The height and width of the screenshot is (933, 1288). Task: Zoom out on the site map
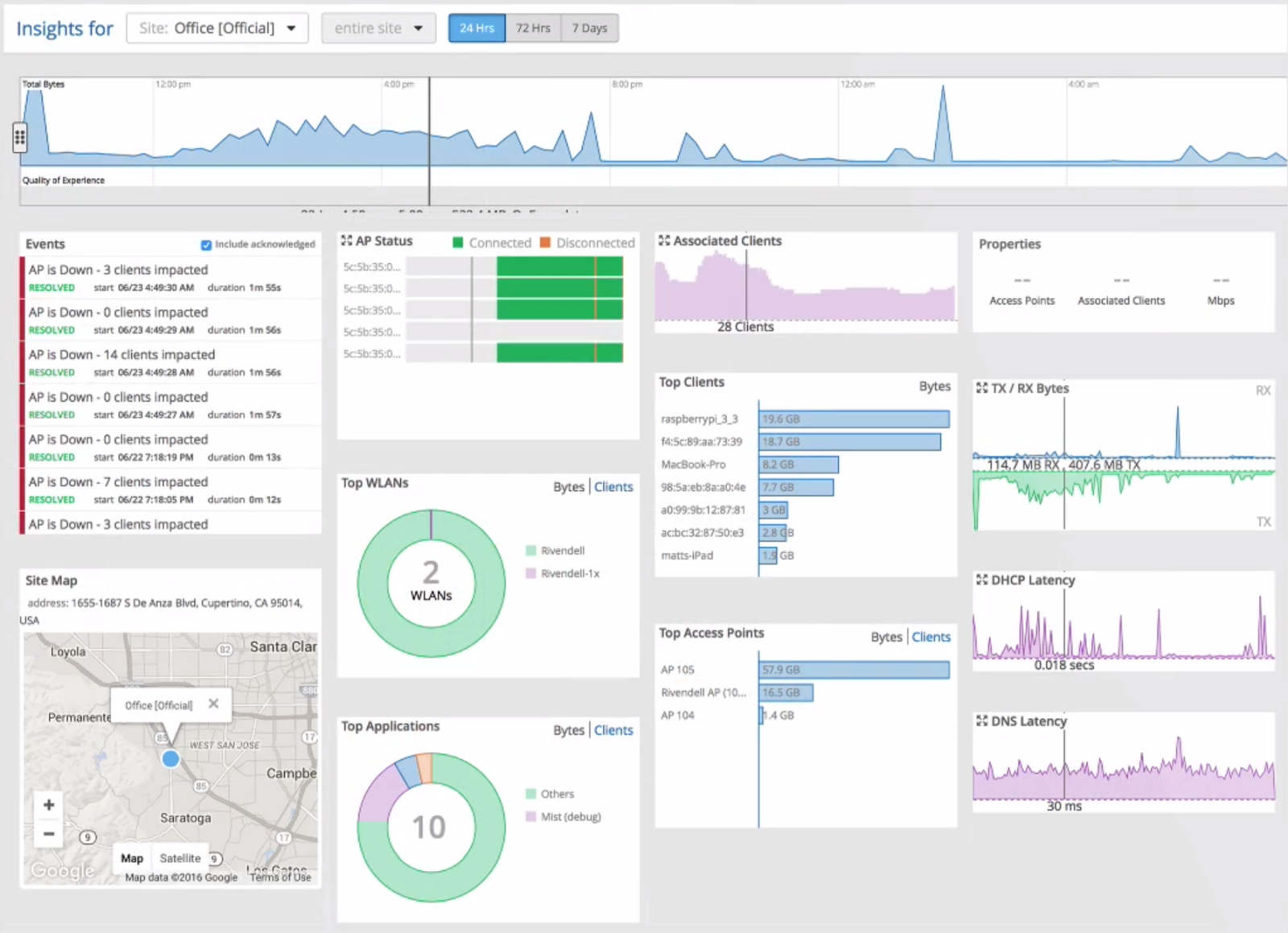[x=49, y=833]
